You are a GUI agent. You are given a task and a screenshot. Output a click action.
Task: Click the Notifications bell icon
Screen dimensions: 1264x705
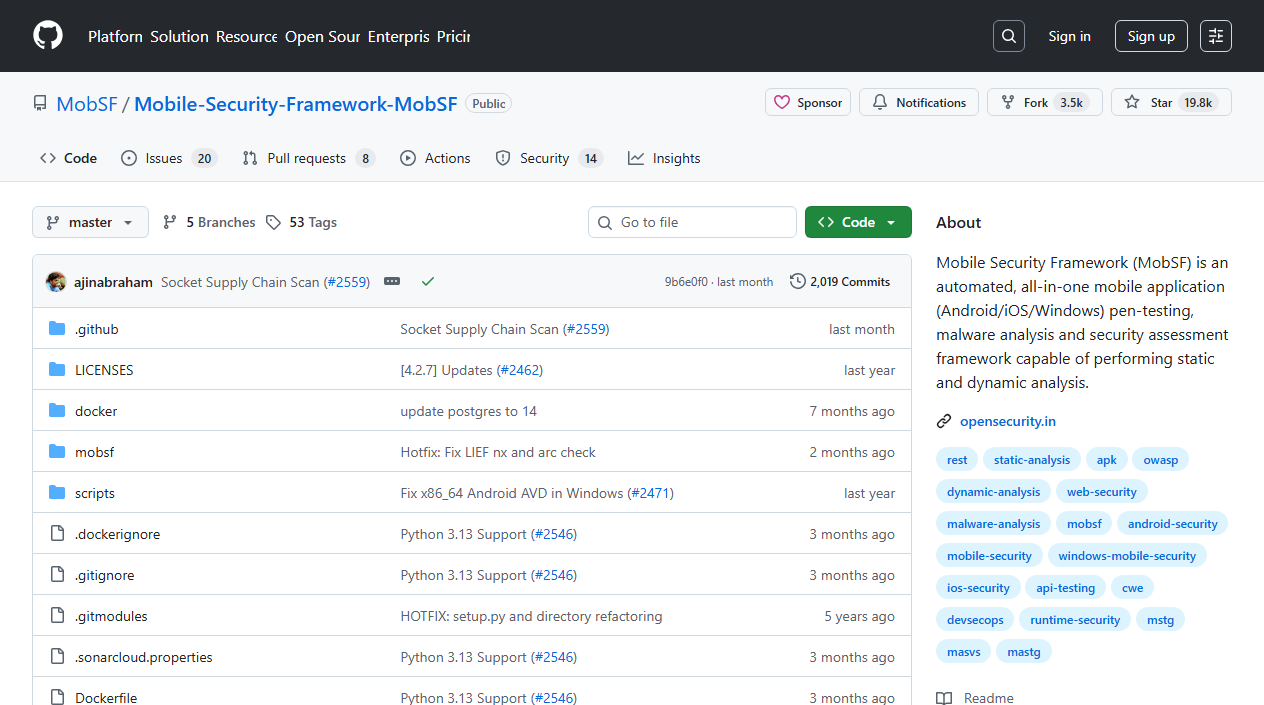880,103
